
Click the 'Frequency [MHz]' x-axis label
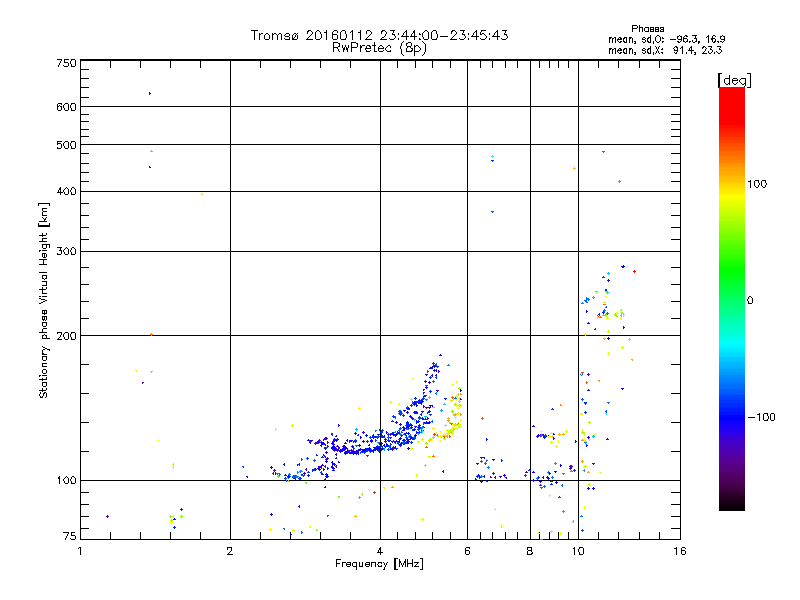[379, 564]
